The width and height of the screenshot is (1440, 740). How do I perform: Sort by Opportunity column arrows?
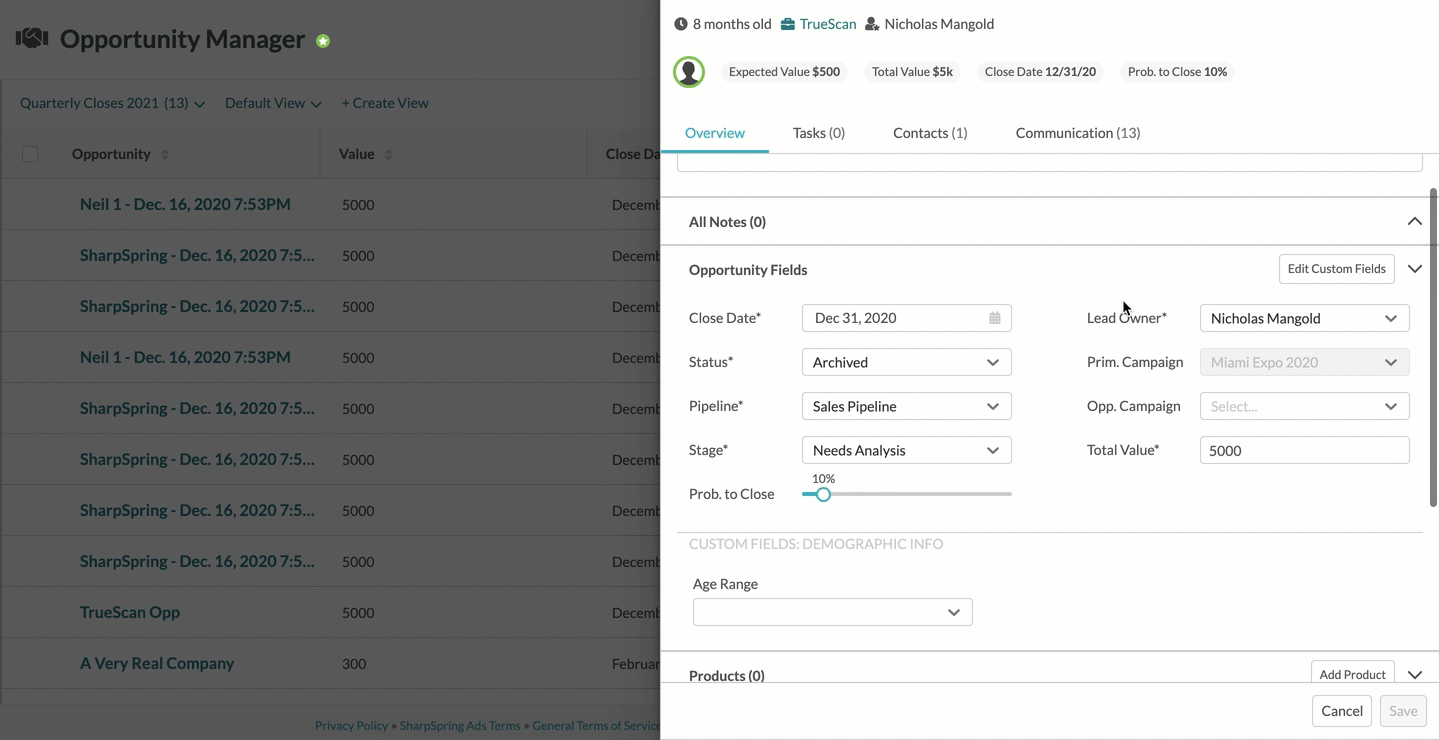click(x=165, y=155)
